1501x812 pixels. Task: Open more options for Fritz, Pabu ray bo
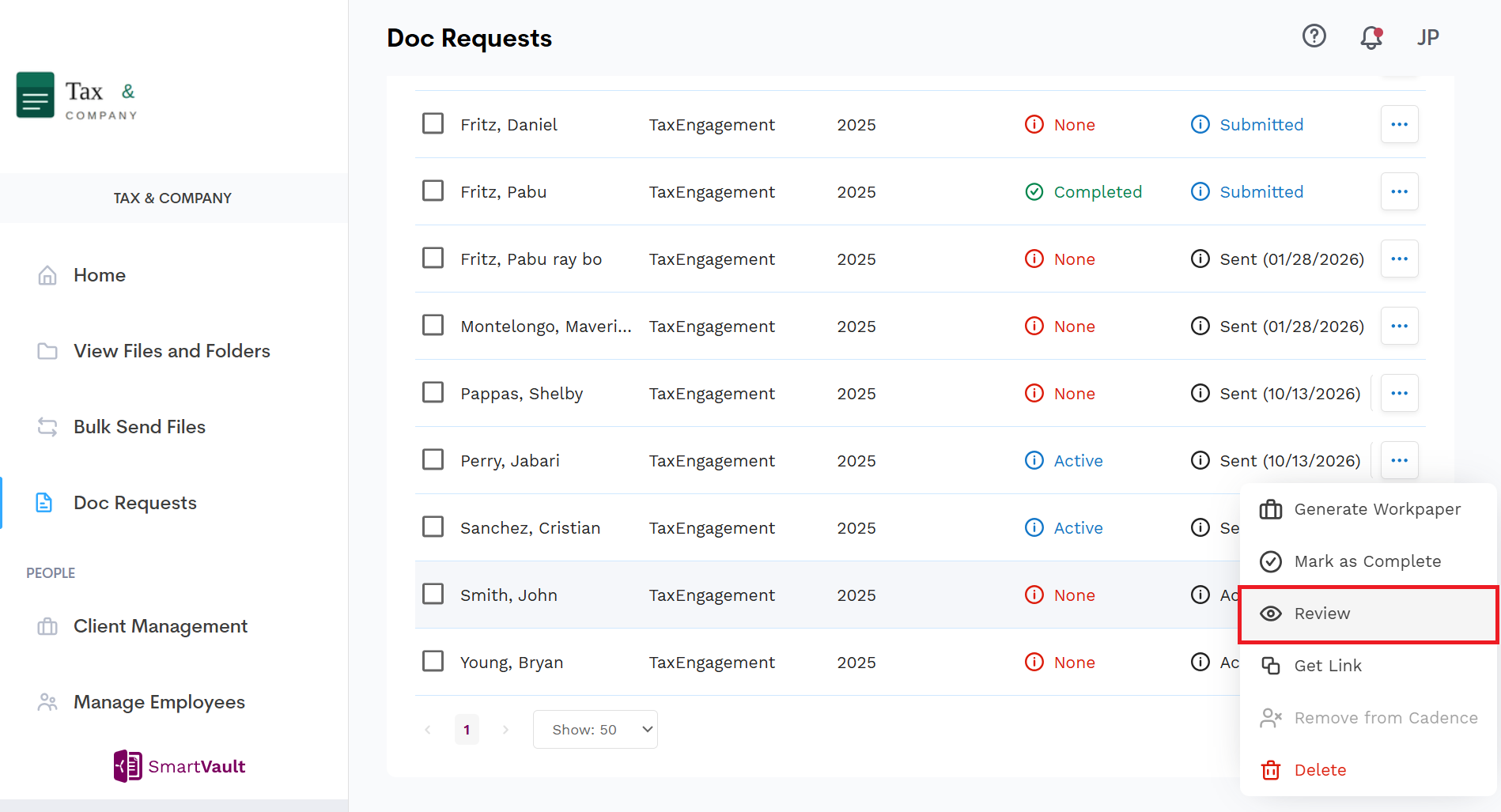click(x=1399, y=259)
